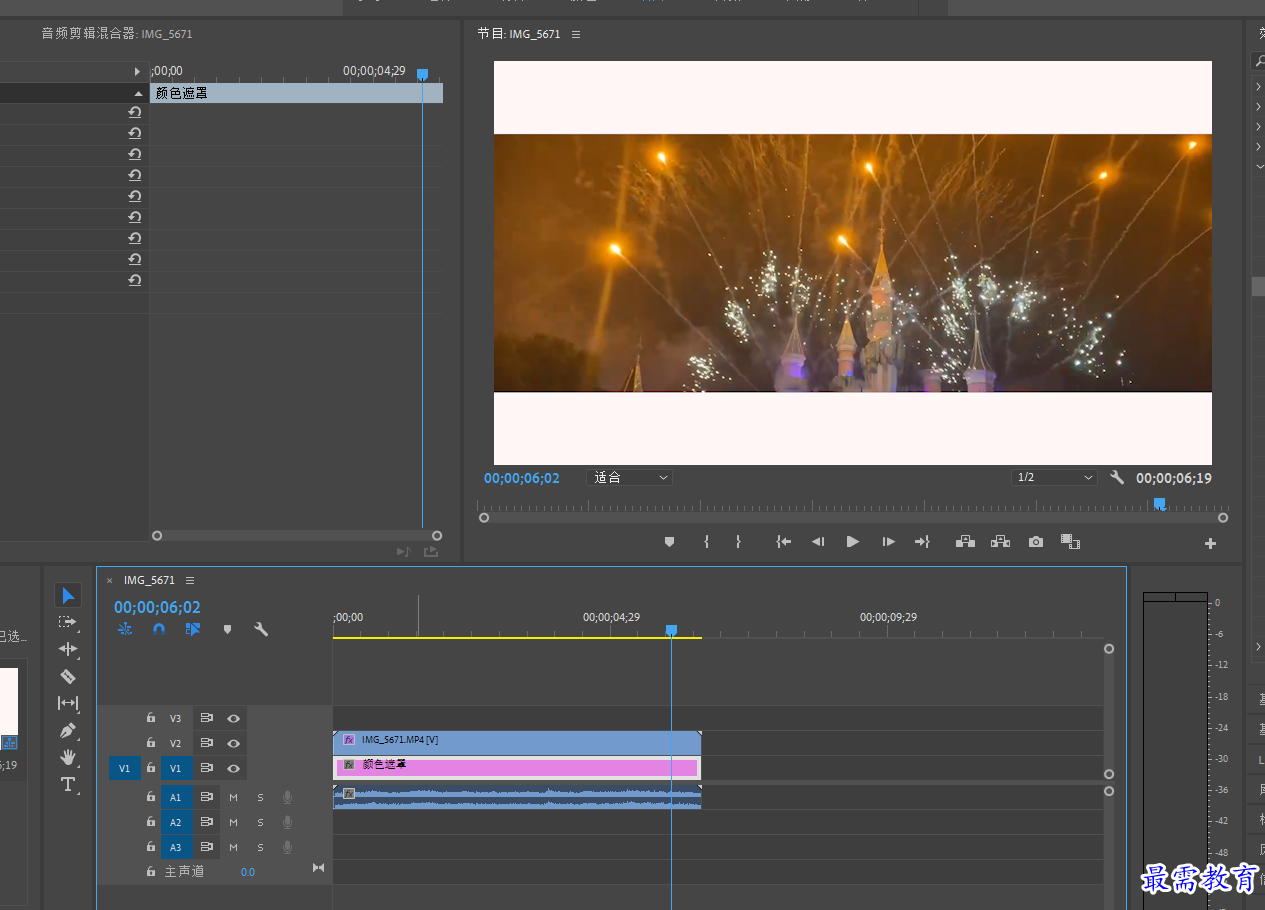Select pink 颜色遮罩 clip on V1
The width and height of the screenshot is (1265, 910).
[517, 767]
